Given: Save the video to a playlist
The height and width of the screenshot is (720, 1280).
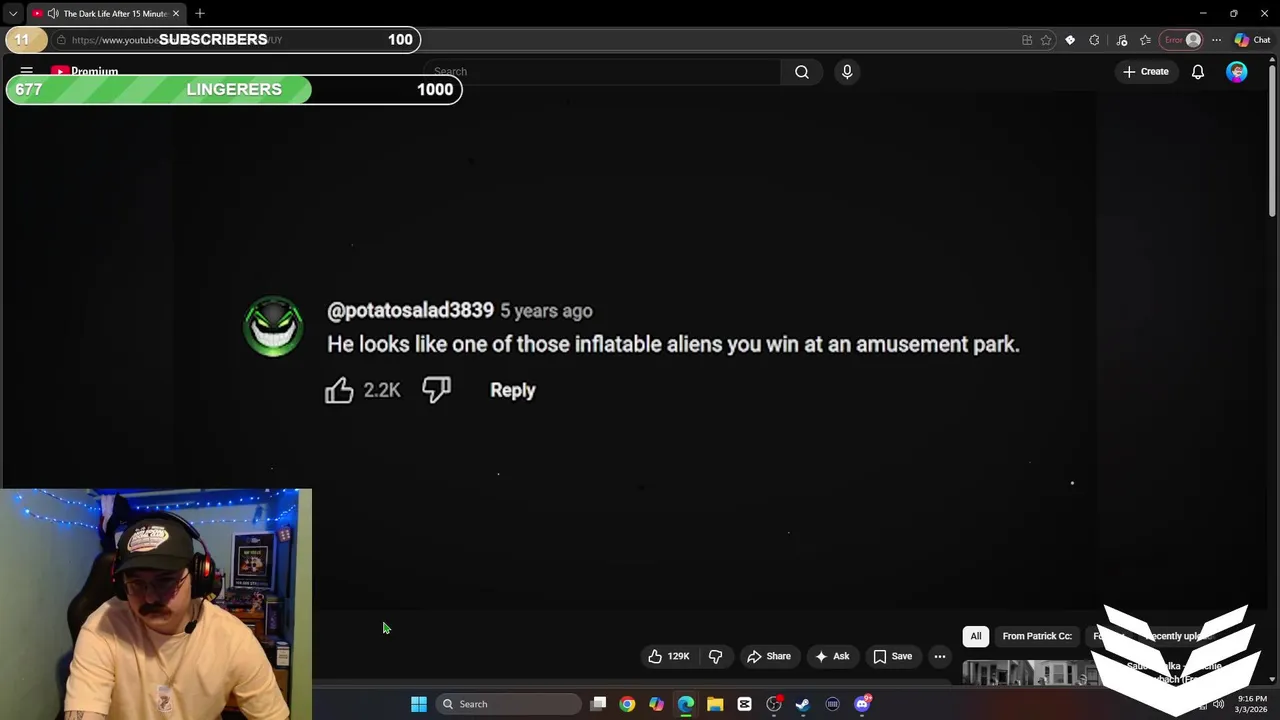Looking at the screenshot, I should [892, 656].
